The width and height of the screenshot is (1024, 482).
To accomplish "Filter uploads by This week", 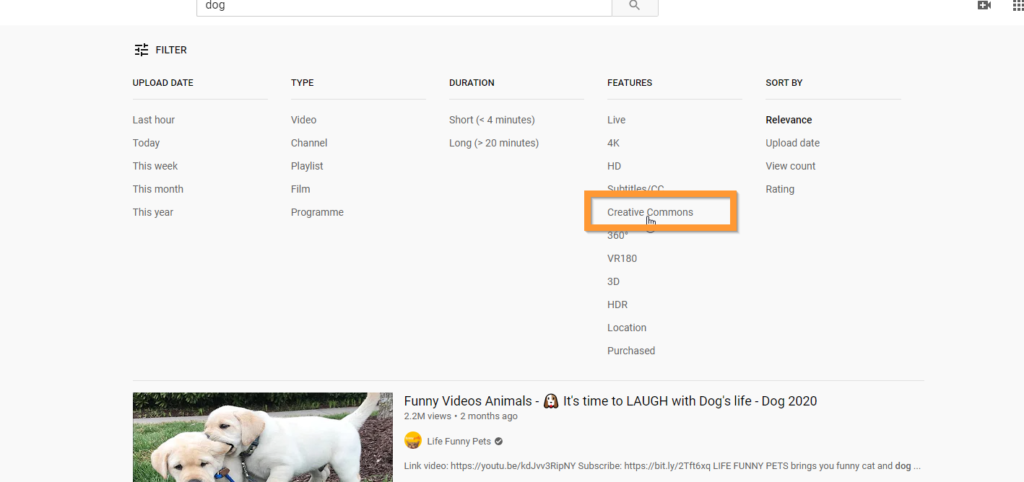I will pyautogui.click(x=155, y=166).
